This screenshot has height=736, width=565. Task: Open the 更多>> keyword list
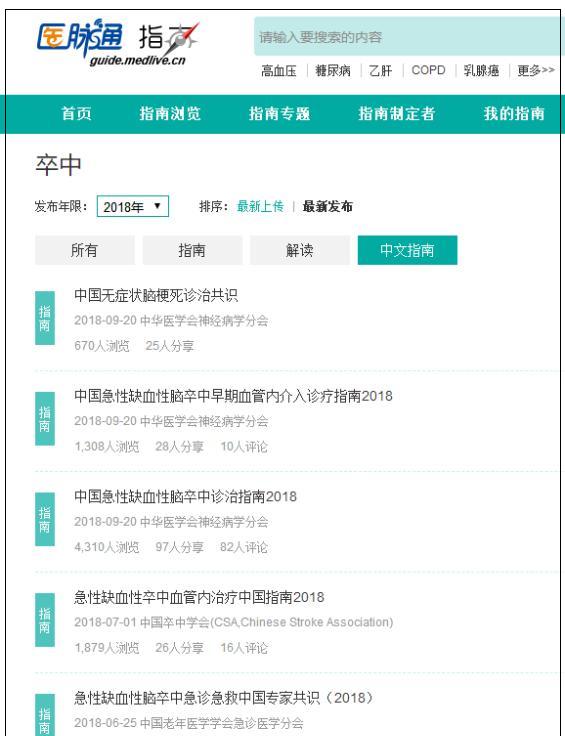click(536, 70)
